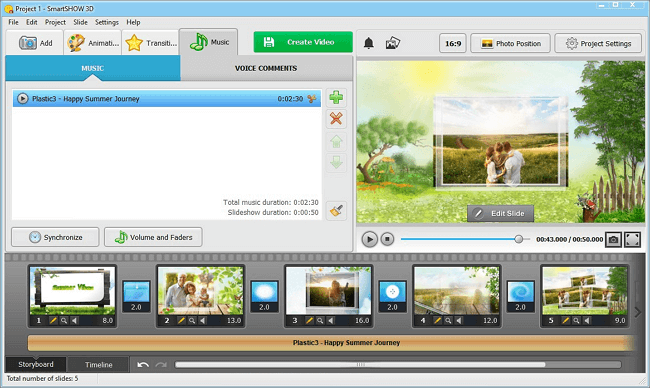Open transition between slides 1 and 2
650x388 pixels.
[136, 296]
